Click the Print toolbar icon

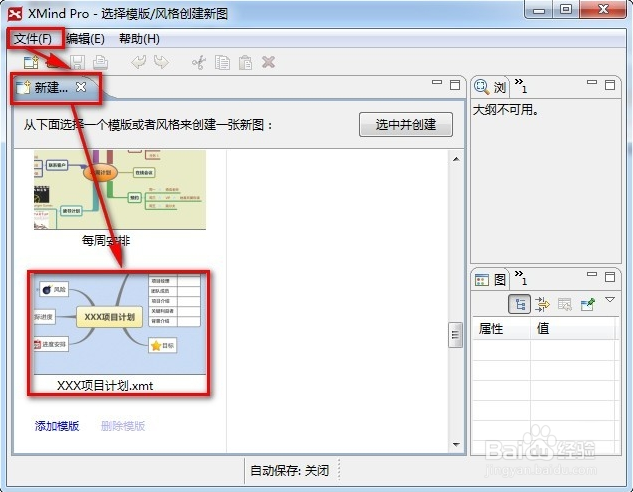(101, 62)
